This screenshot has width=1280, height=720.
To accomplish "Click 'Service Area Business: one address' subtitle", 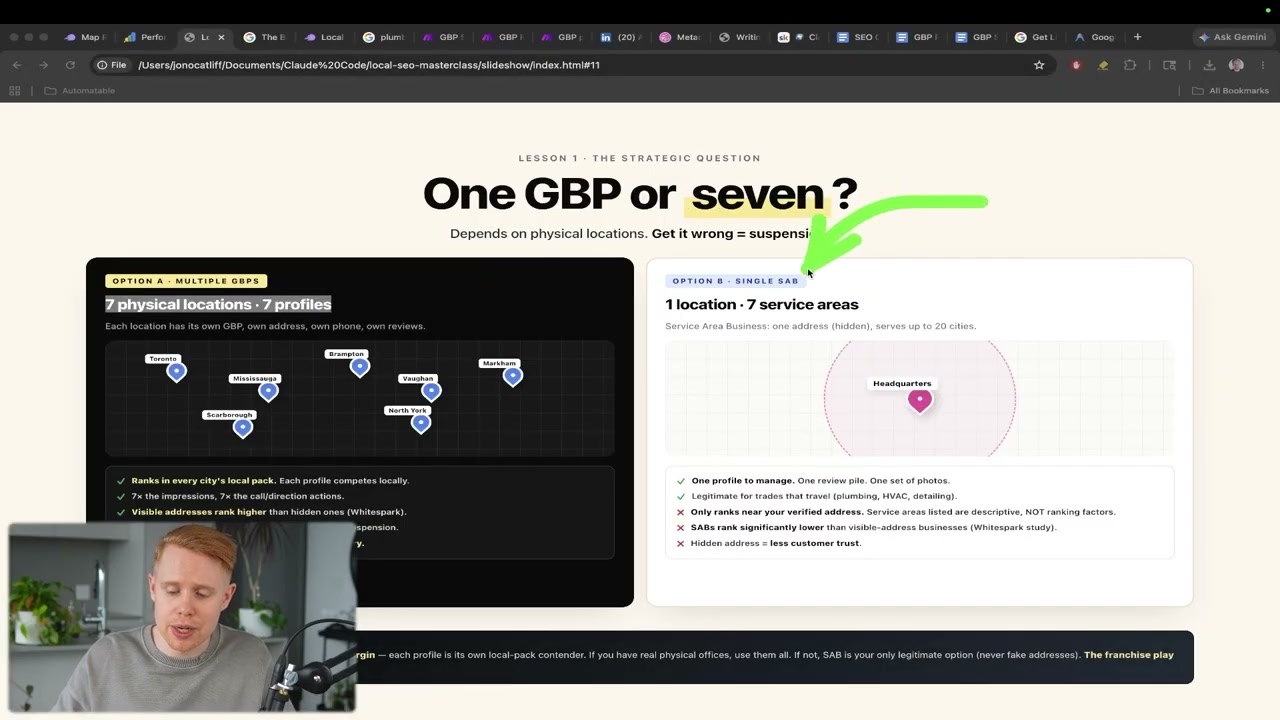I will (820, 326).
